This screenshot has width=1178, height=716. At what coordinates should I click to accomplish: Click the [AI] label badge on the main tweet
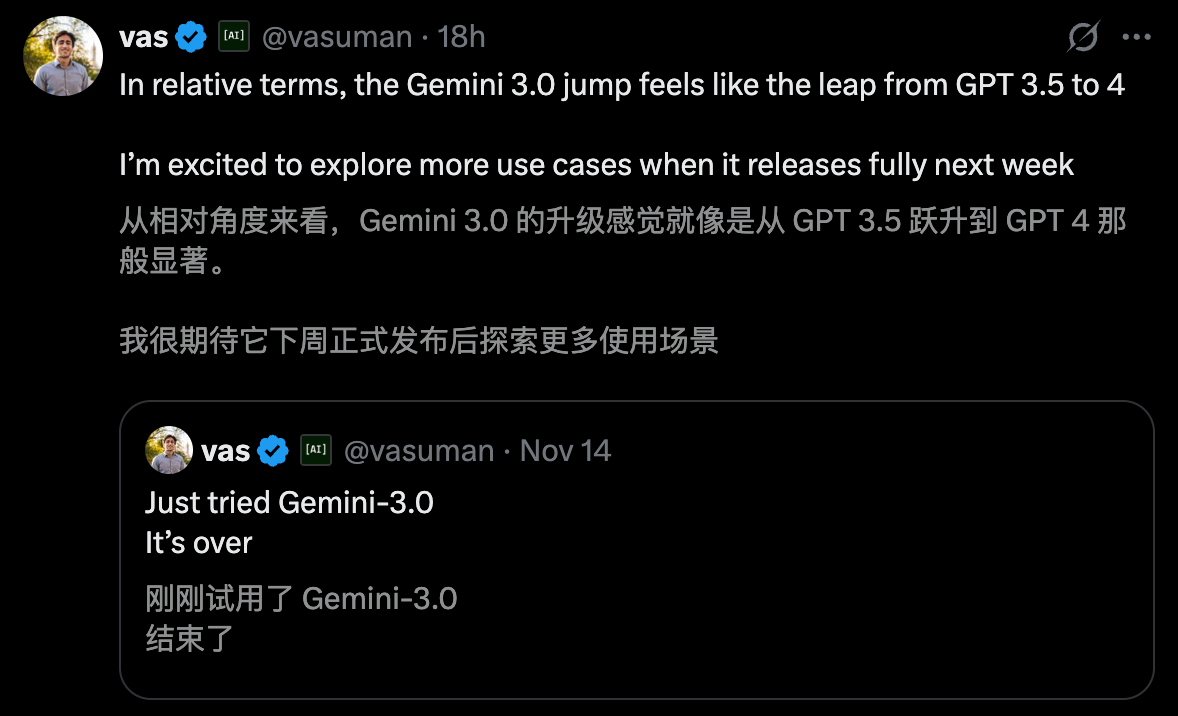point(233,36)
